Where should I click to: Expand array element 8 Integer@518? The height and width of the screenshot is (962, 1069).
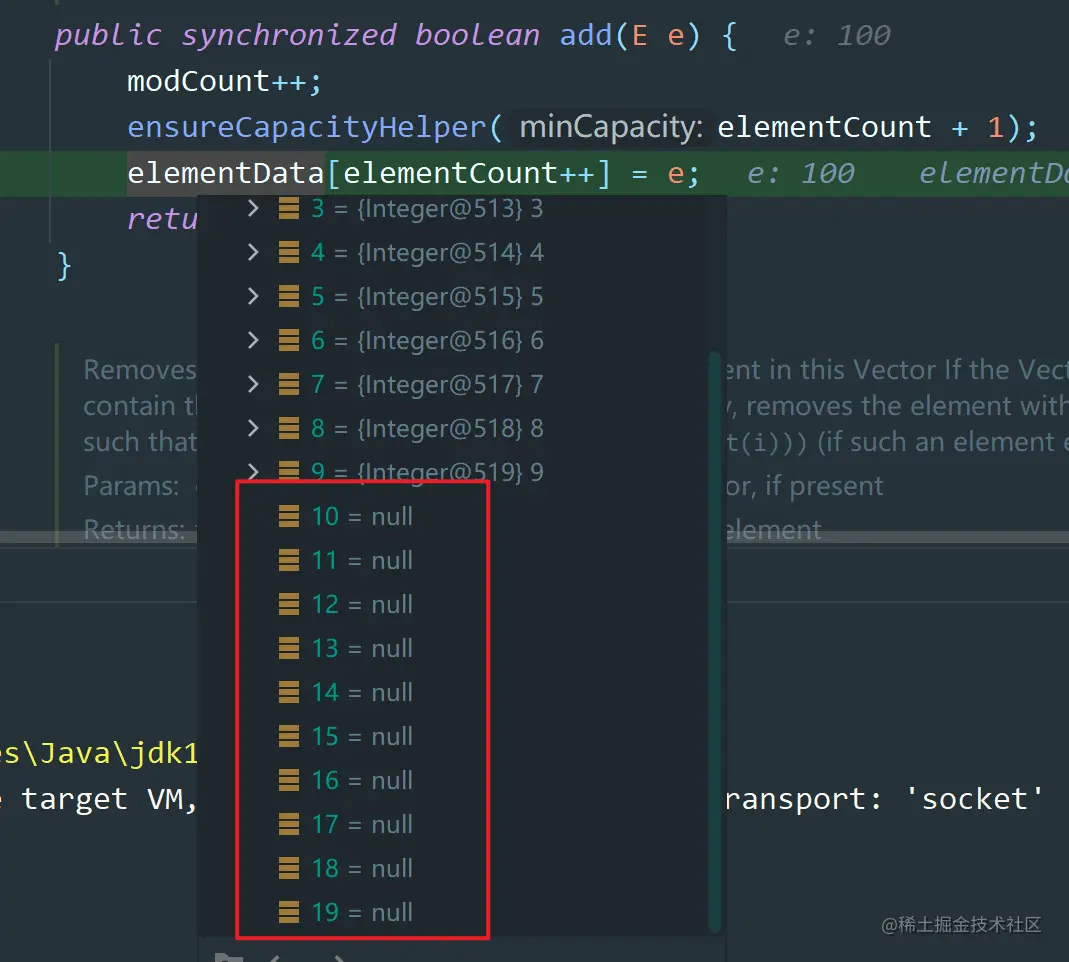(253, 428)
